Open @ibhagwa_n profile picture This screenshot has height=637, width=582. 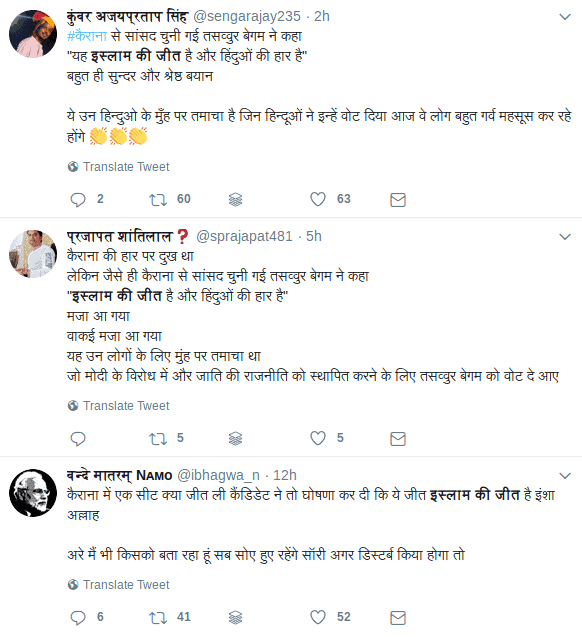pos(33,493)
